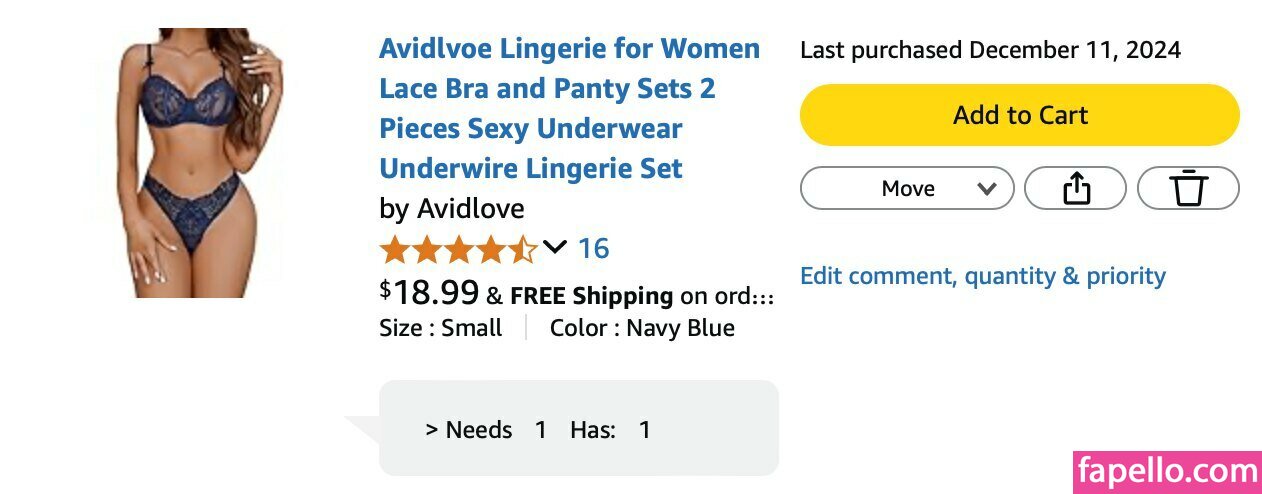Viewport: 1262px width, 494px height.
Task: Click the share icon button
Action: pyautogui.click(x=1075, y=188)
